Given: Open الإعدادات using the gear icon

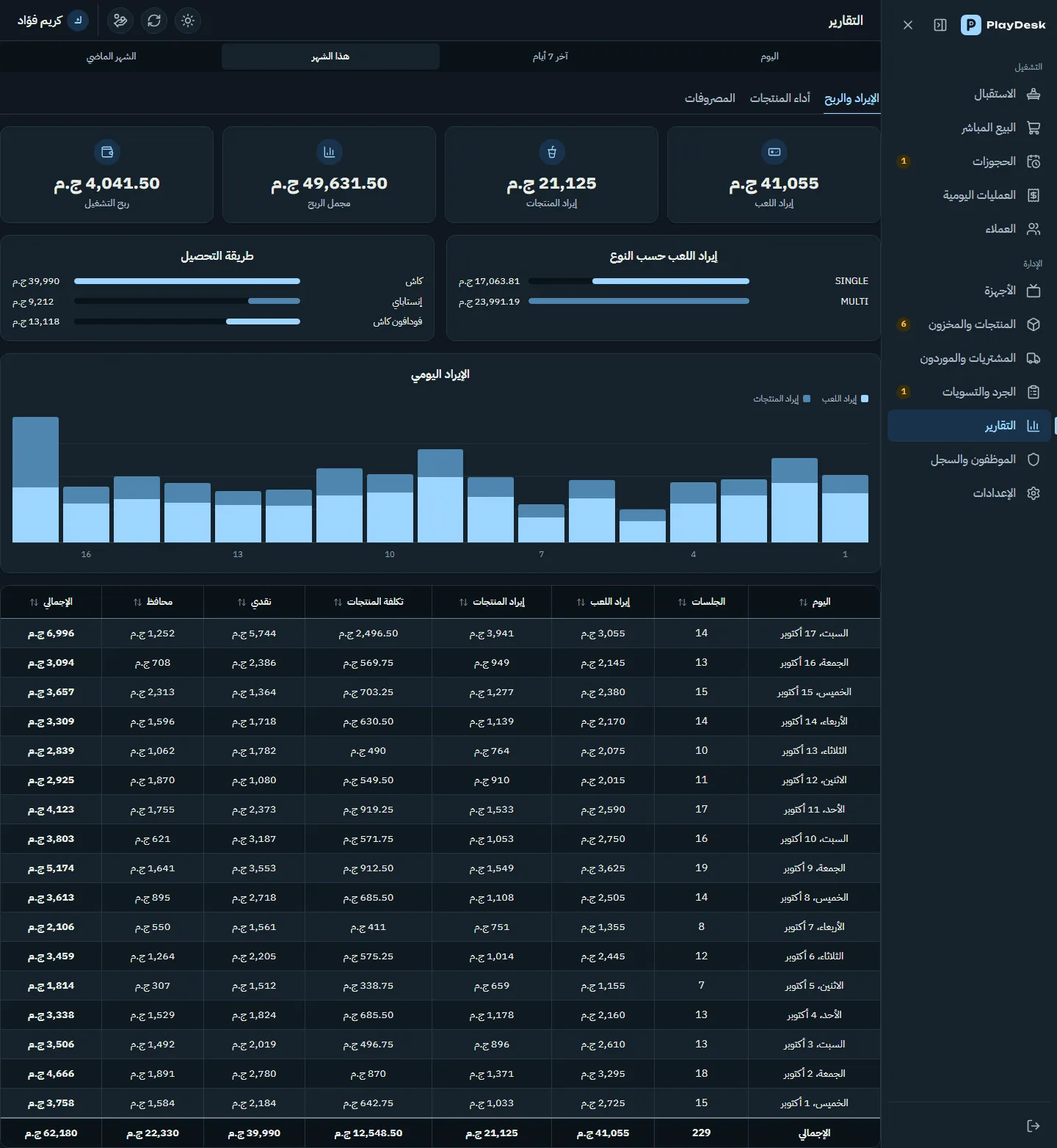Looking at the screenshot, I should [x=1034, y=493].
